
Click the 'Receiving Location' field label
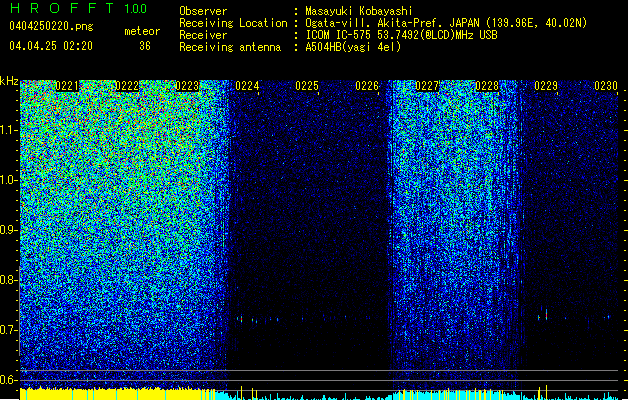pos(233,23)
